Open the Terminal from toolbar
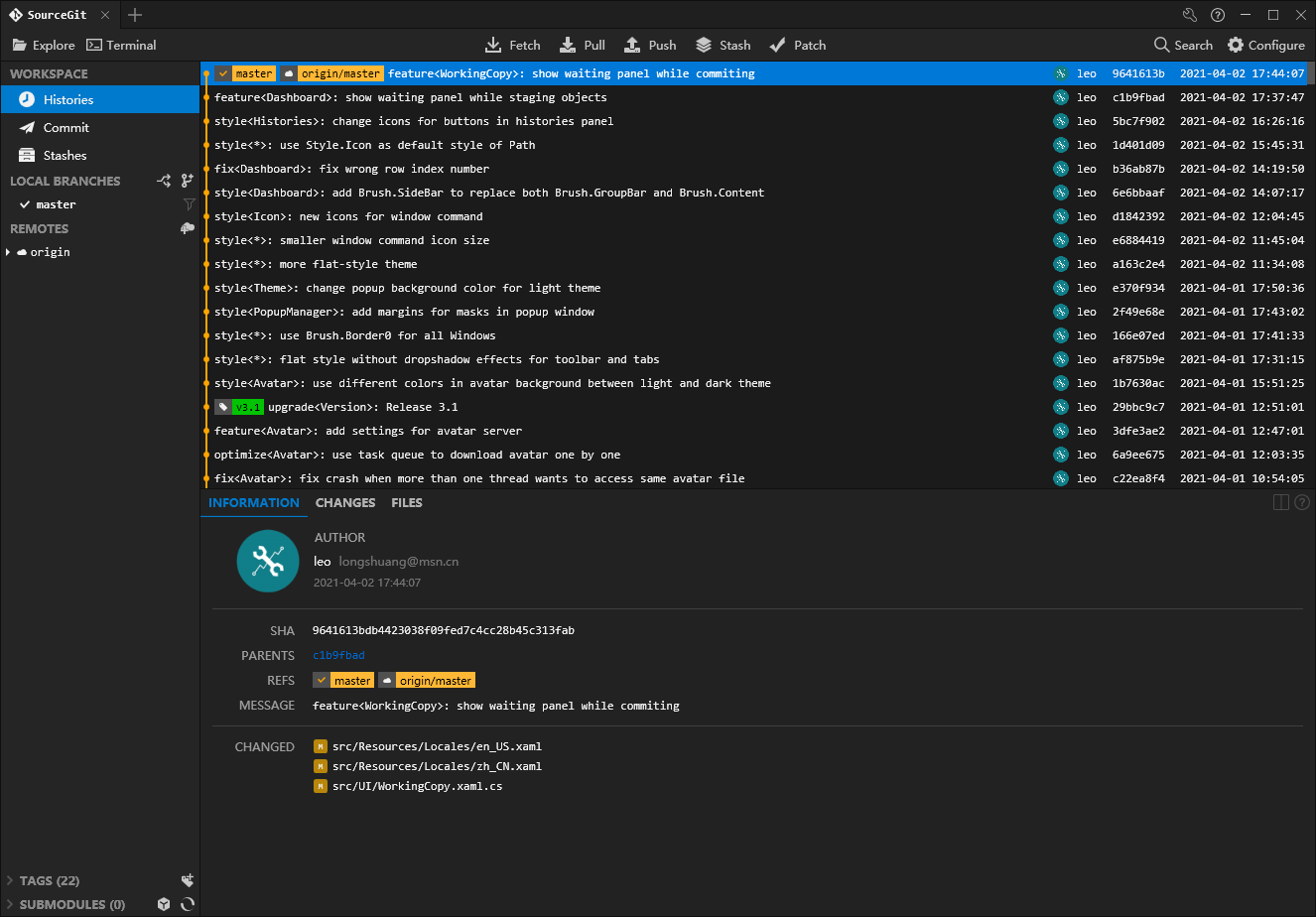 click(121, 45)
